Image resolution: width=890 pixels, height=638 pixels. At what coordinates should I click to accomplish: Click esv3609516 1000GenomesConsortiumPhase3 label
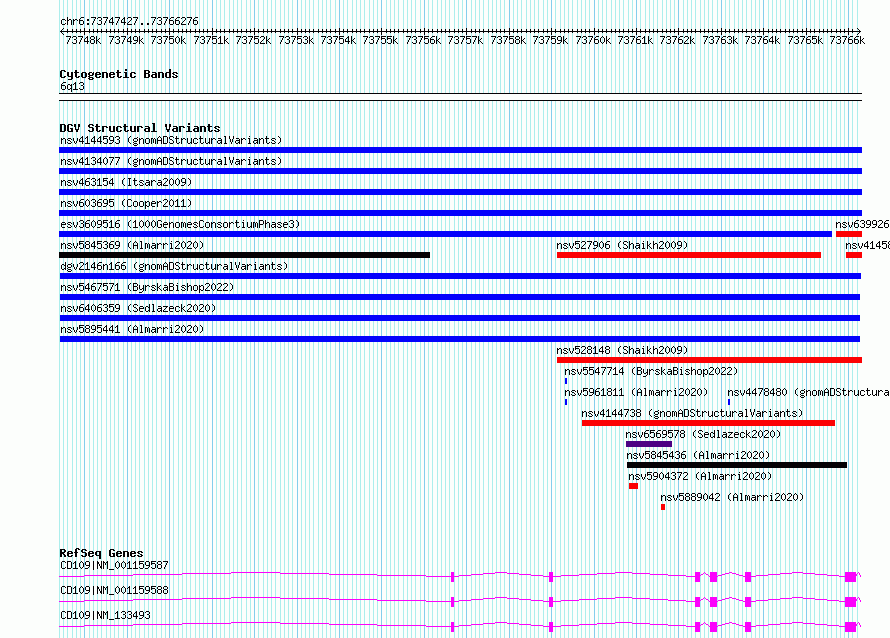(180, 224)
